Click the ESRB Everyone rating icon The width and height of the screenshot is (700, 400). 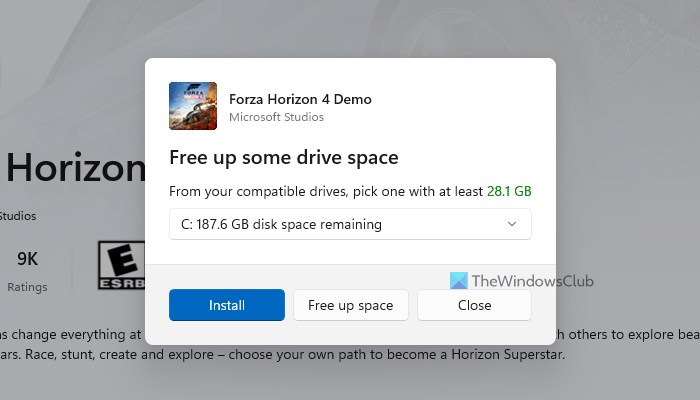tap(120, 264)
